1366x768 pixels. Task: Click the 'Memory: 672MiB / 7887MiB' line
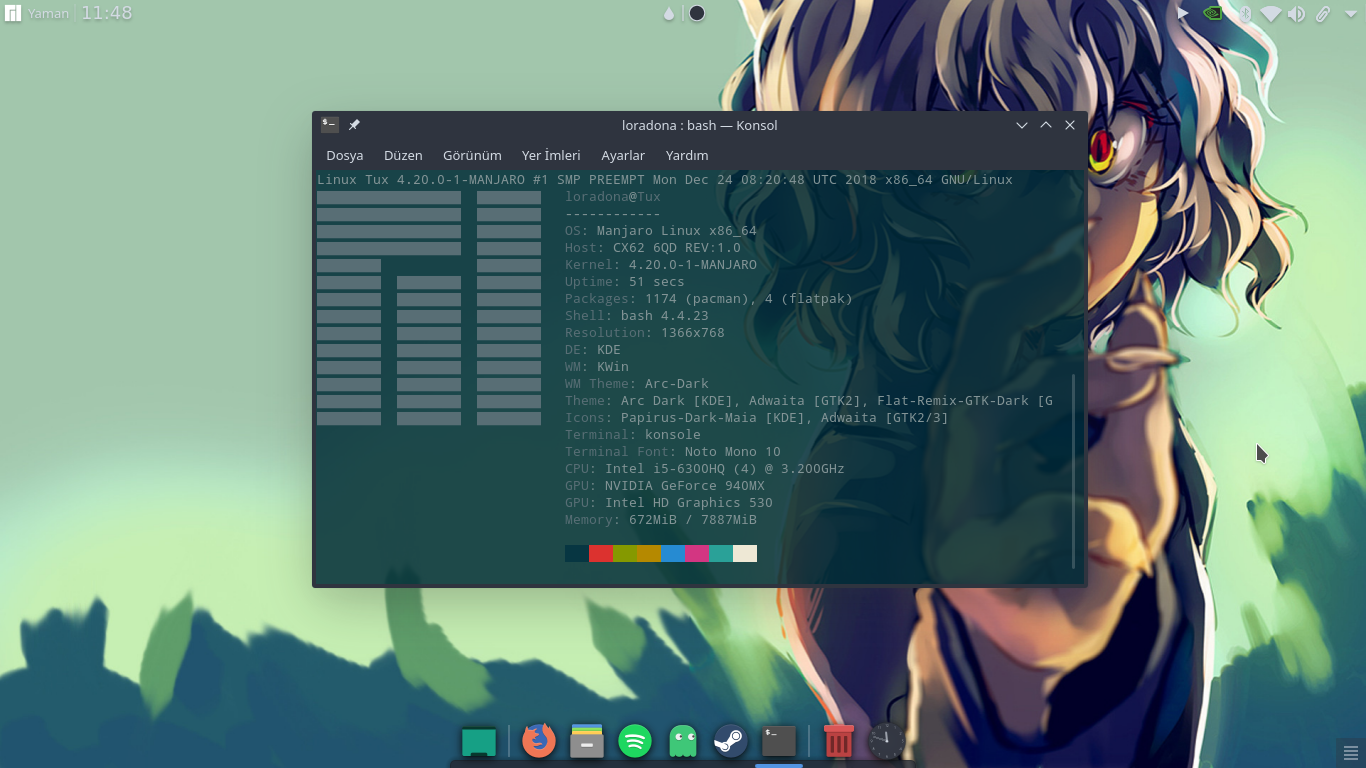[661, 520]
